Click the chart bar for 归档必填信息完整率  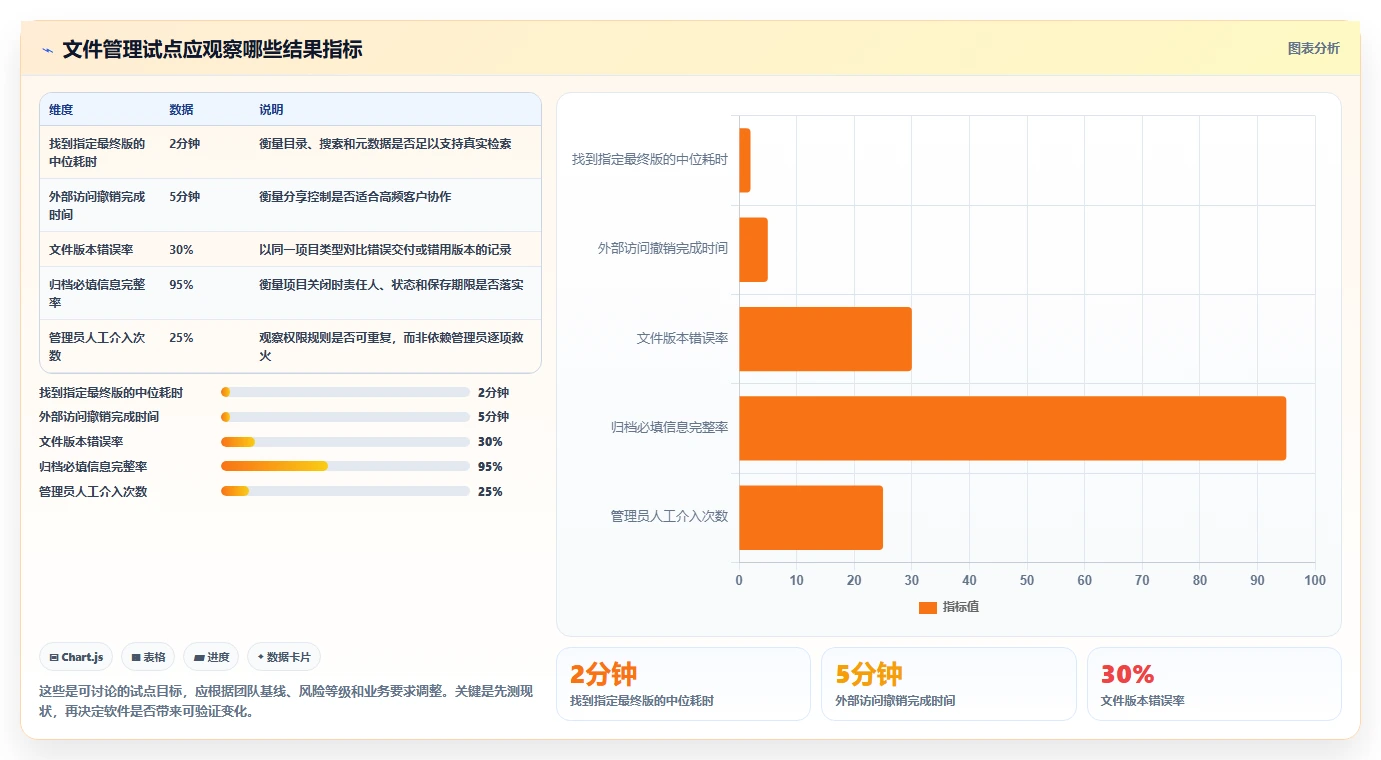[1012, 428]
